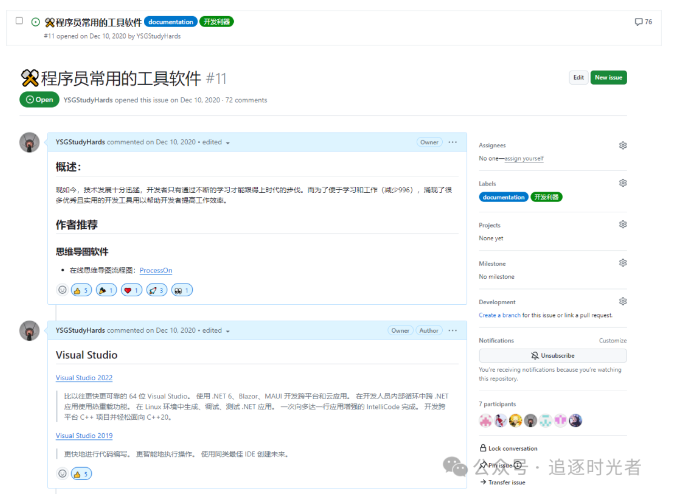Image resolution: width=680 pixels, height=496 pixels.
Task: Toggle the heart reaction with 1
Action: click(131, 290)
